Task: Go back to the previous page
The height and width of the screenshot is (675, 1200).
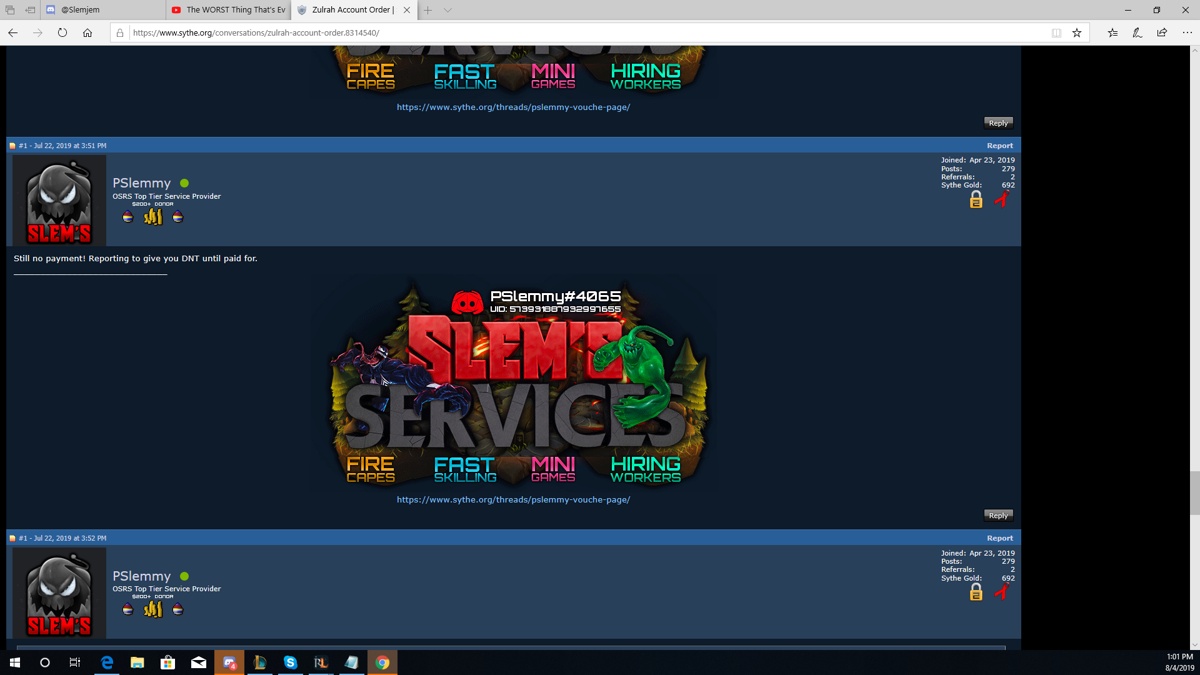Action: click(13, 33)
